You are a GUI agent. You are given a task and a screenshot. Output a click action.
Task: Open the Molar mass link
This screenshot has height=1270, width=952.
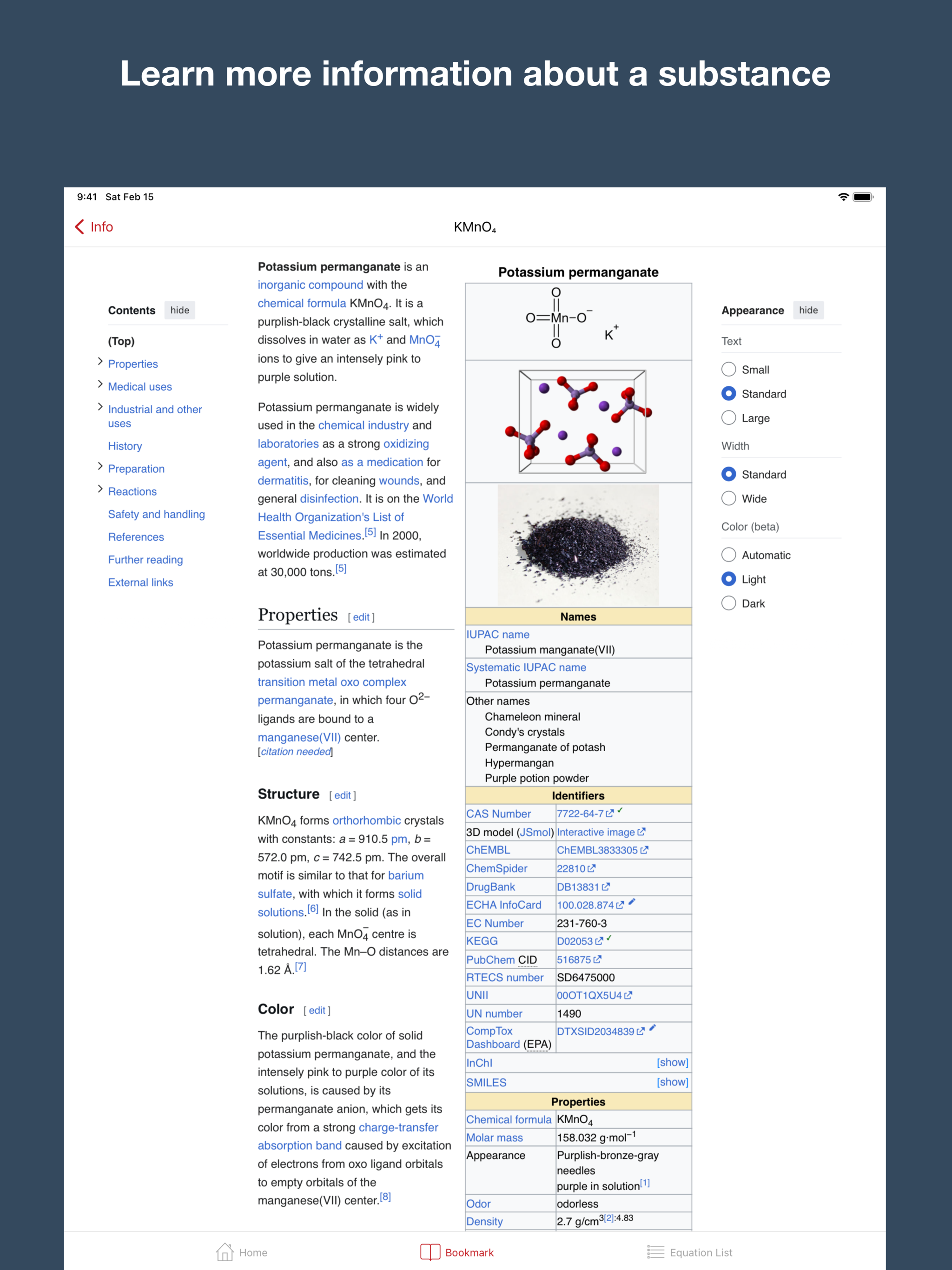pos(495,1138)
